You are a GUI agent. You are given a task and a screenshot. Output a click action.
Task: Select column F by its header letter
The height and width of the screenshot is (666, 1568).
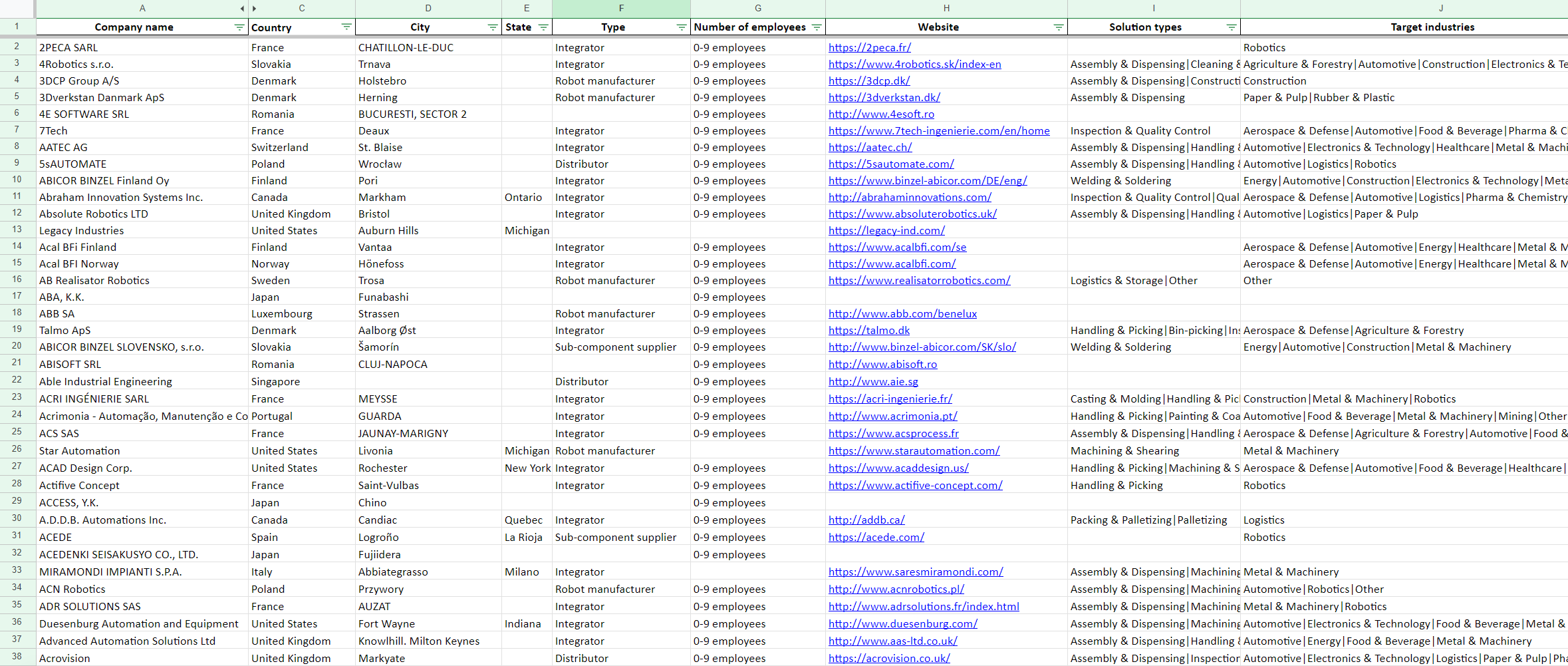[x=620, y=9]
